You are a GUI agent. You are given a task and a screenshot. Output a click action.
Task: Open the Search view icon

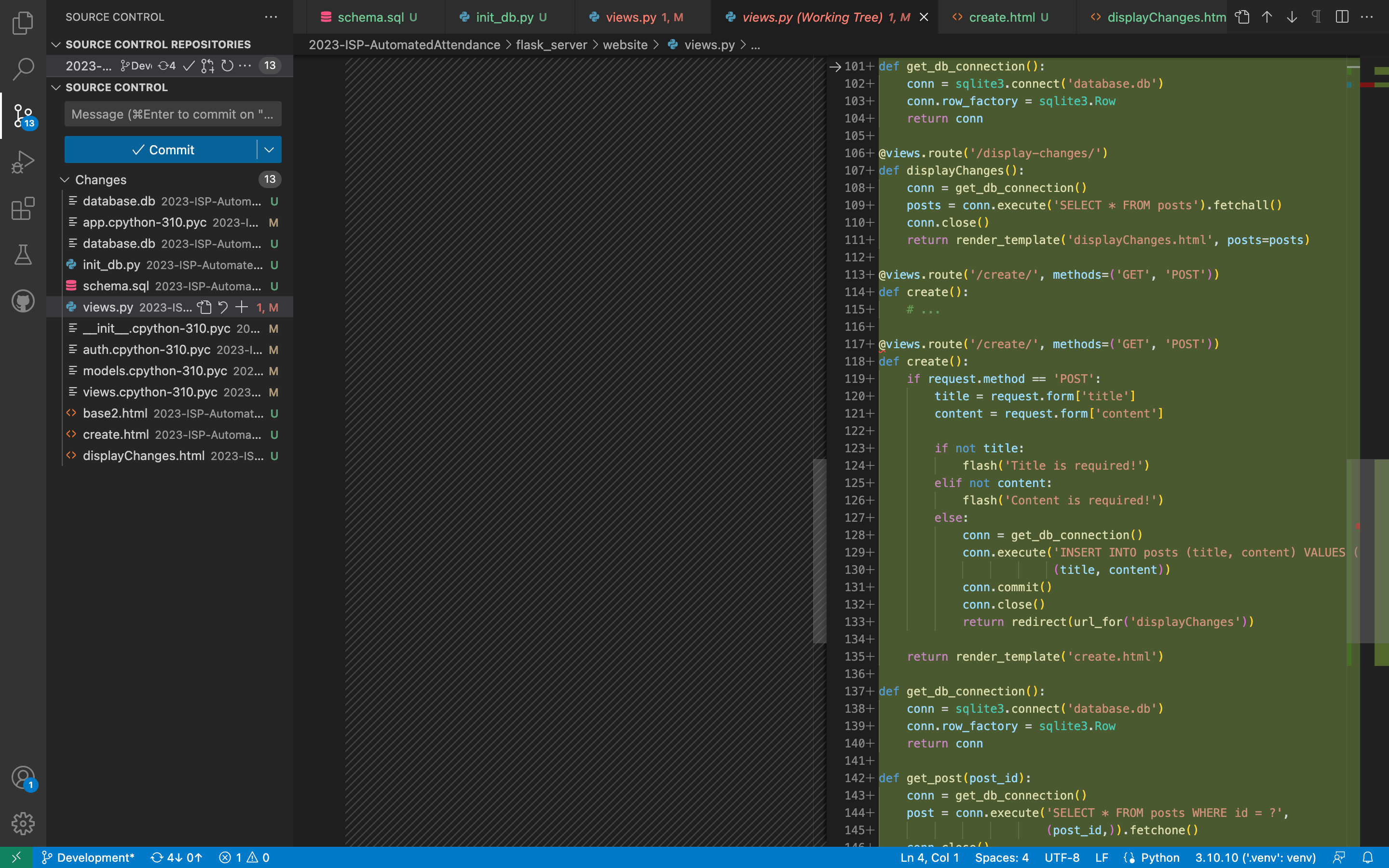pyautogui.click(x=23, y=69)
